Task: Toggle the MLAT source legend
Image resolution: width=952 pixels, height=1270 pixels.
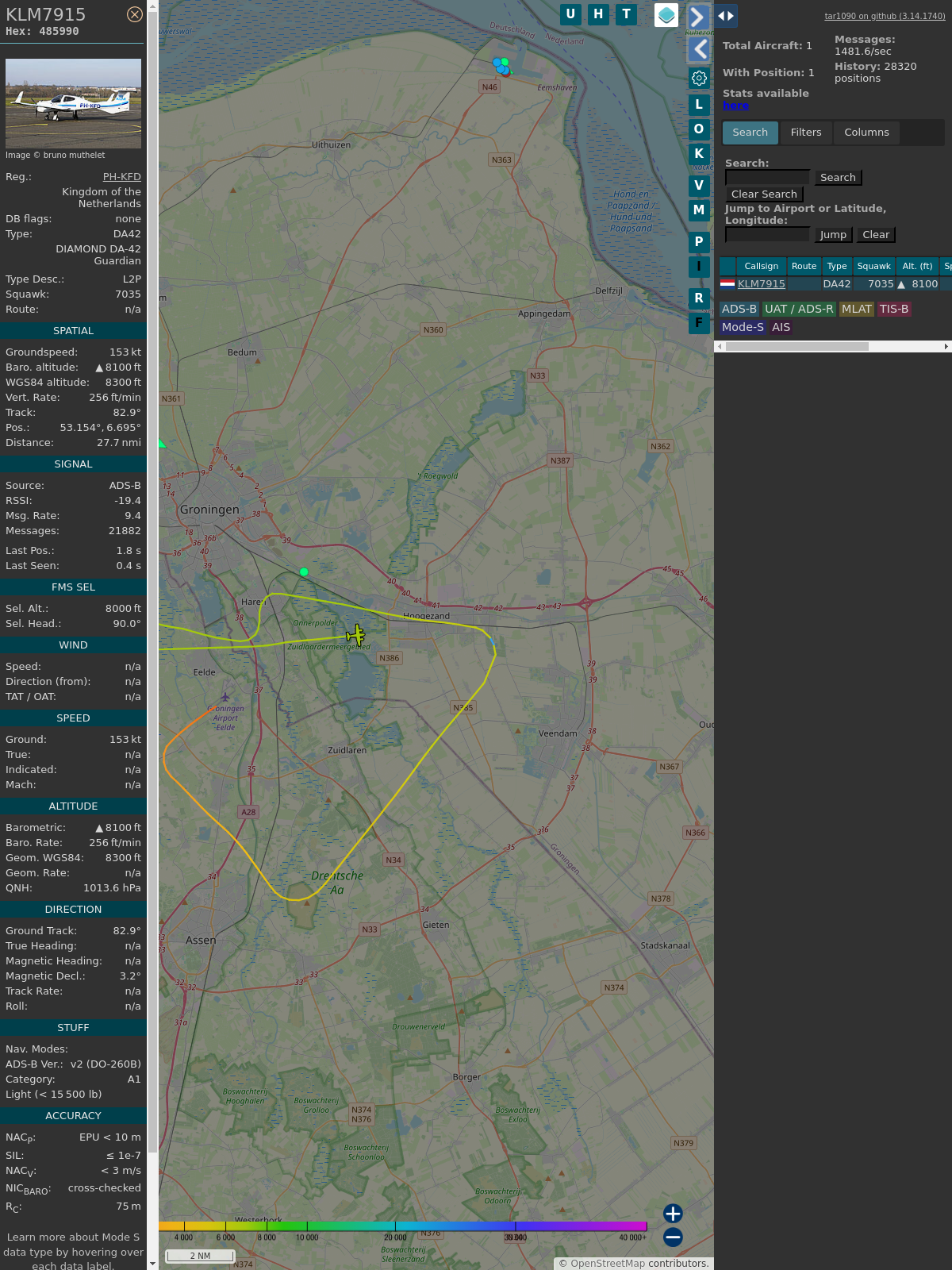Action: (857, 310)
